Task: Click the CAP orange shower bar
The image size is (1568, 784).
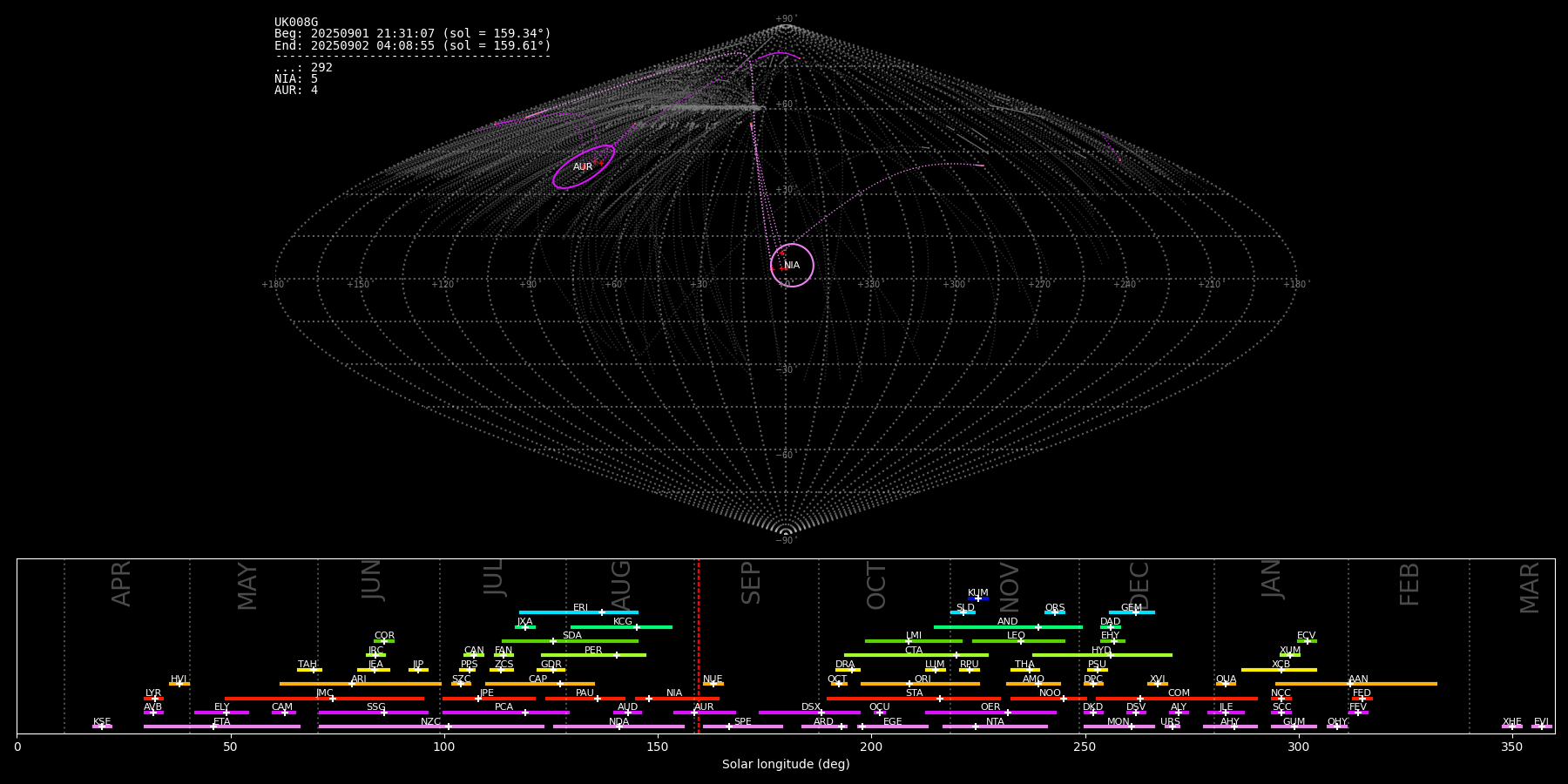Action: pos(540,684)
